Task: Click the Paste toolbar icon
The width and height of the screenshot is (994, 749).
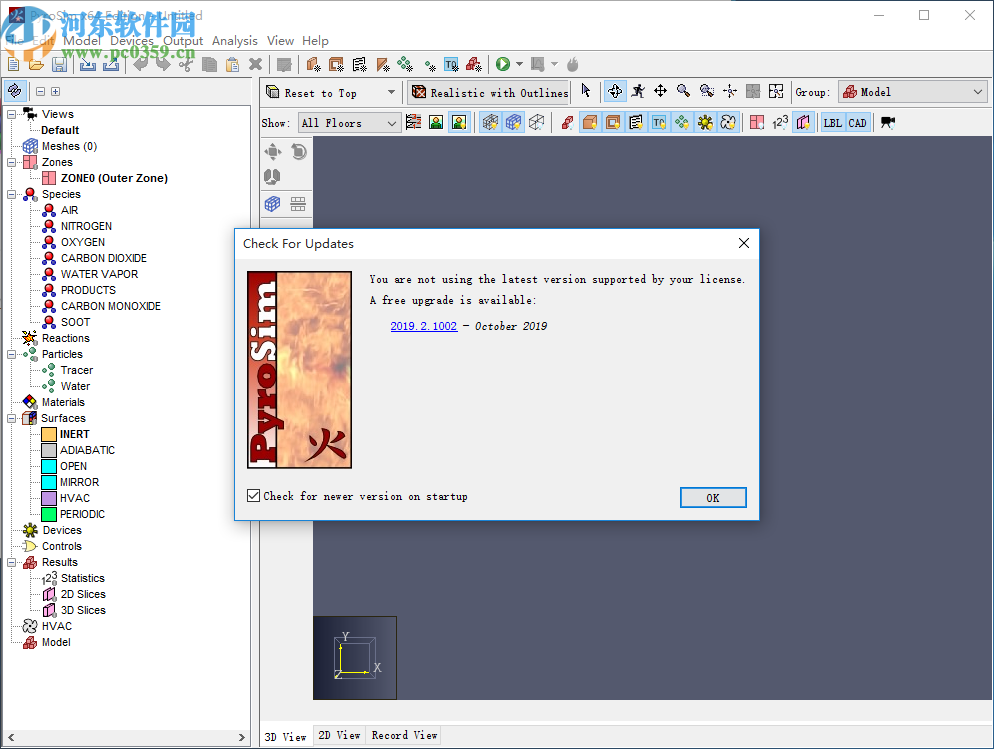Action: click(x=232, y=63)
